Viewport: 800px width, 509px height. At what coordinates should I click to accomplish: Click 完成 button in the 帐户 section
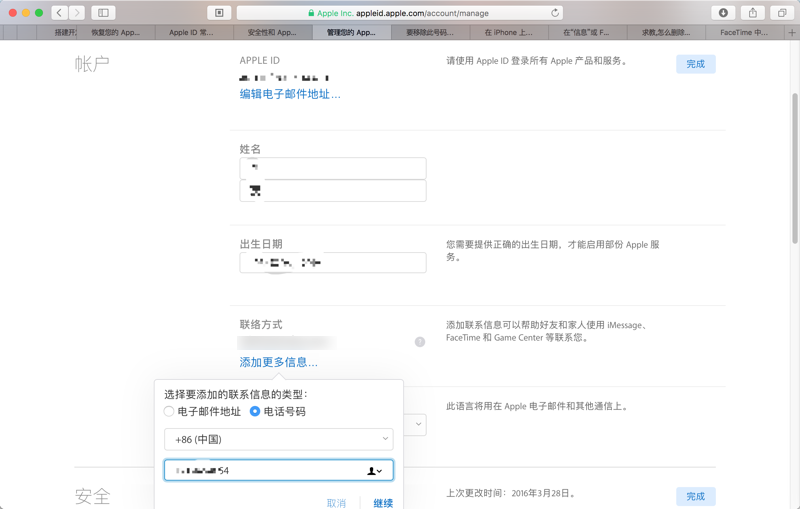coord(695,64)
